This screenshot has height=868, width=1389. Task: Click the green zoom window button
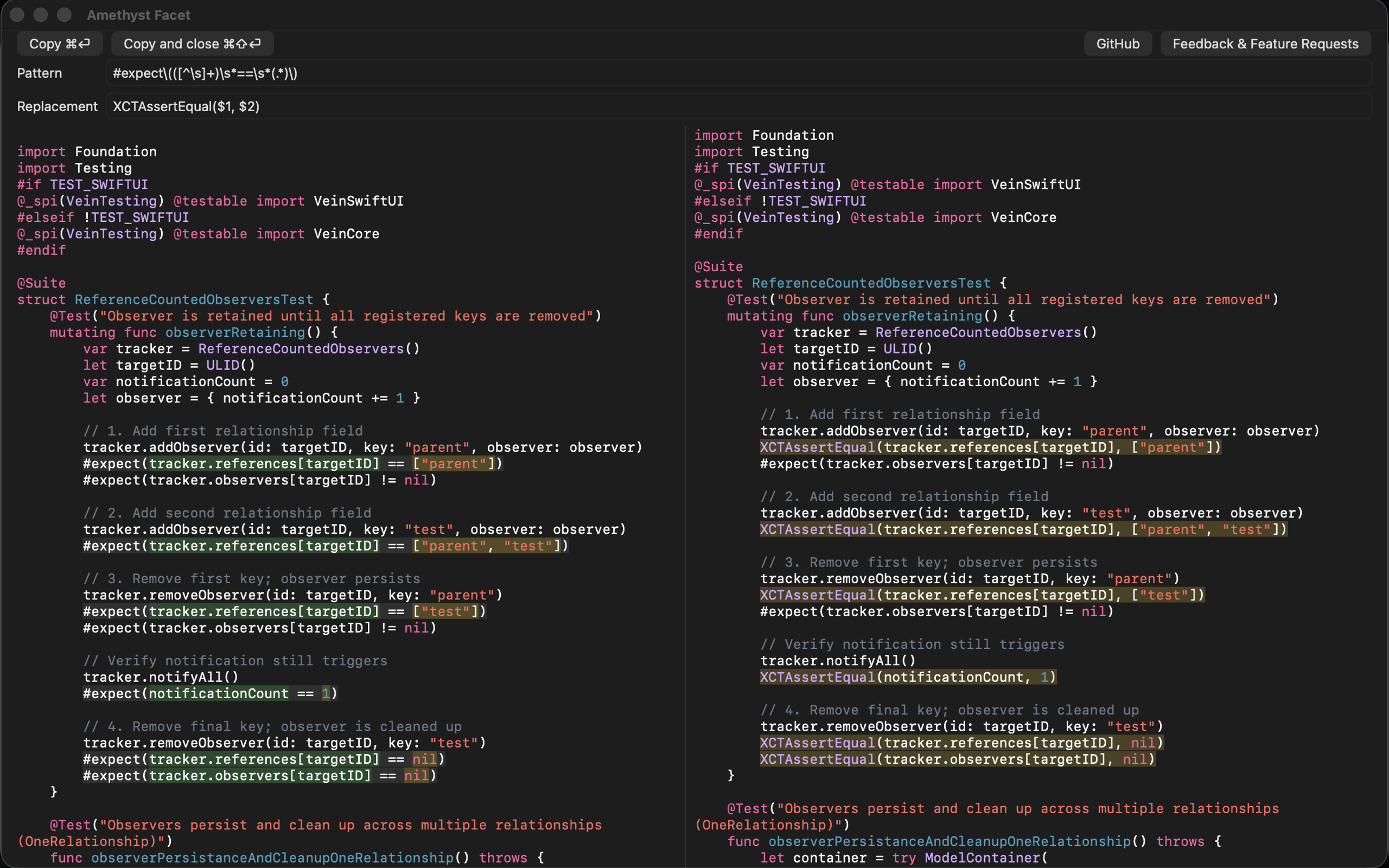click(x=63, y=15)
